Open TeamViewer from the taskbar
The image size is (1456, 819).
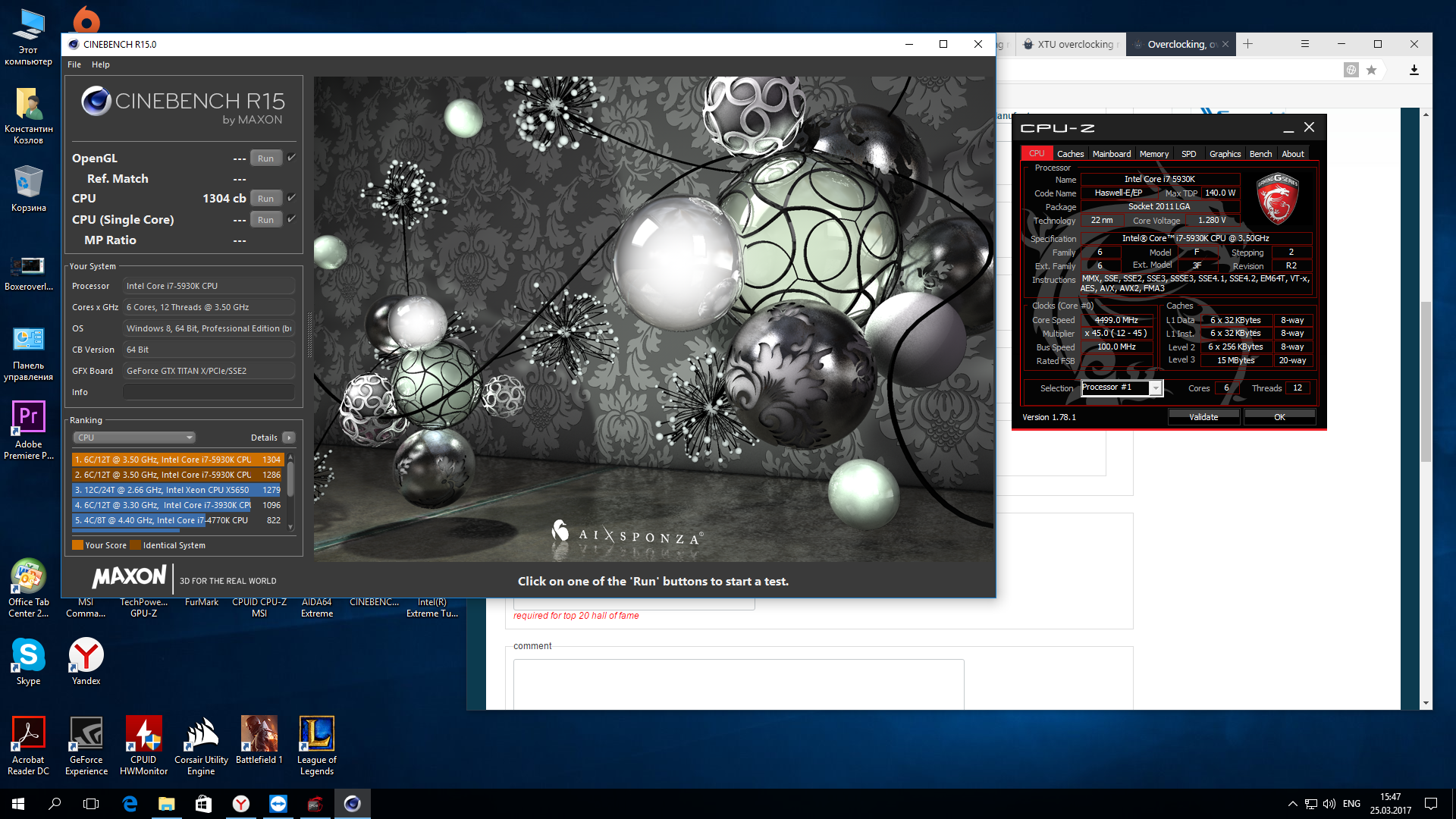click(278, 804)
